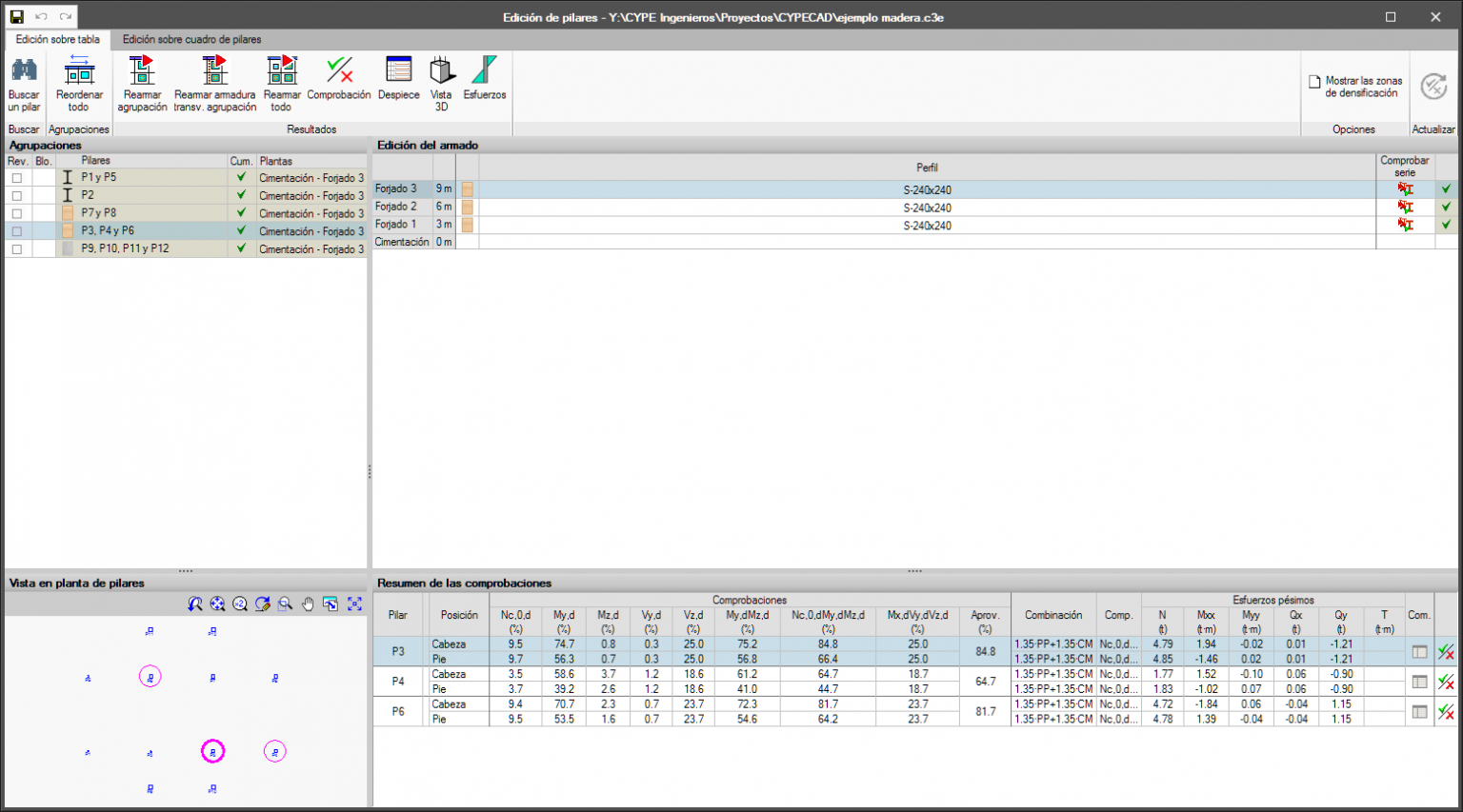Click the S-240x240 profile for Forjado 2
Viewport: 1463px width, 812px height.
click(x=927, y=208)
